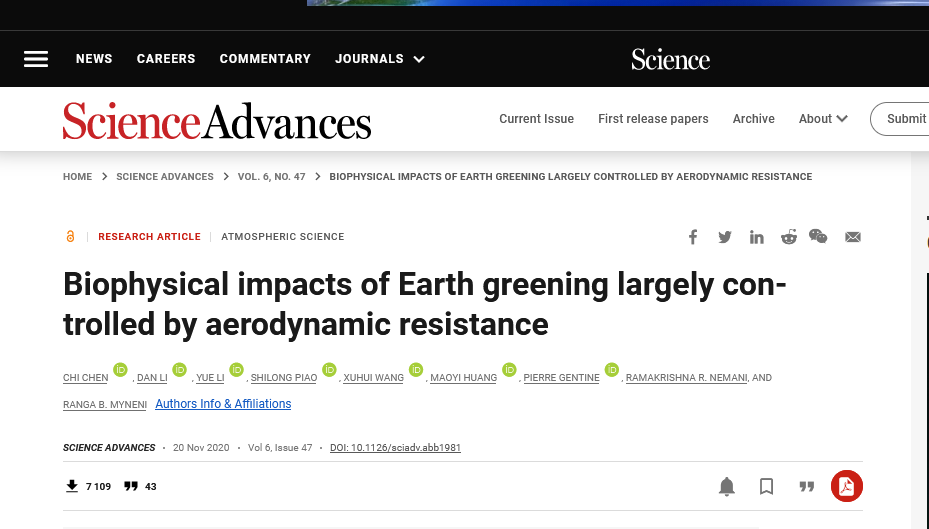Screen dimensions: 929x529
Task: Share article via WeChat
Action: coord(818,237)
